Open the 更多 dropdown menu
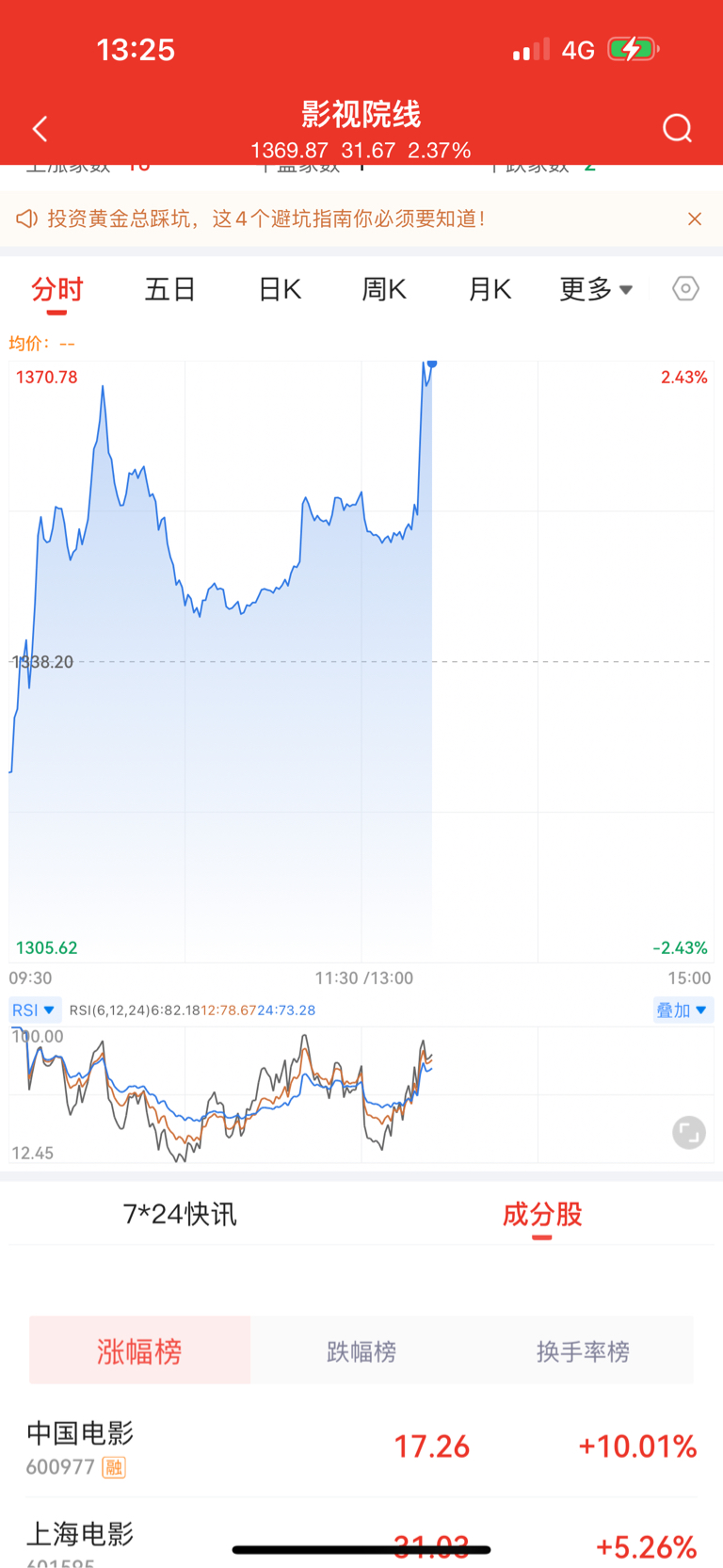This screenshot has height=1568, width=723. tap(596, 289)
